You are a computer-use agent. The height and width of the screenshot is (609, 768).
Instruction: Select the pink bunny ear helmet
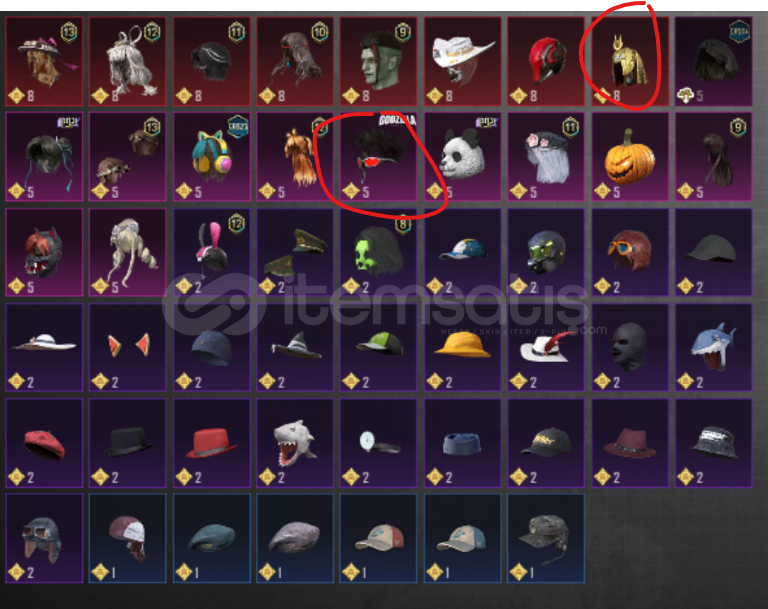click(x=212, y=252)
